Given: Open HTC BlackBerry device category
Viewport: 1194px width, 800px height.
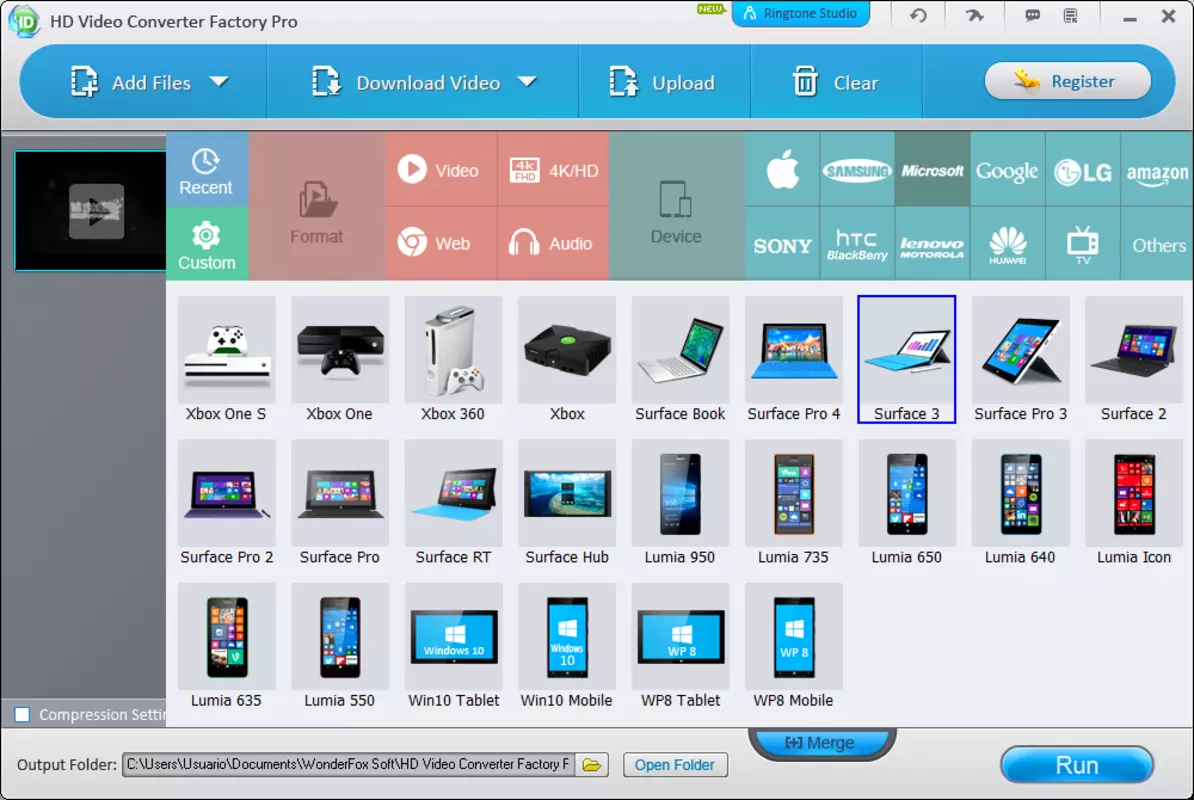Looking at the screenshot, I should 857,244.
